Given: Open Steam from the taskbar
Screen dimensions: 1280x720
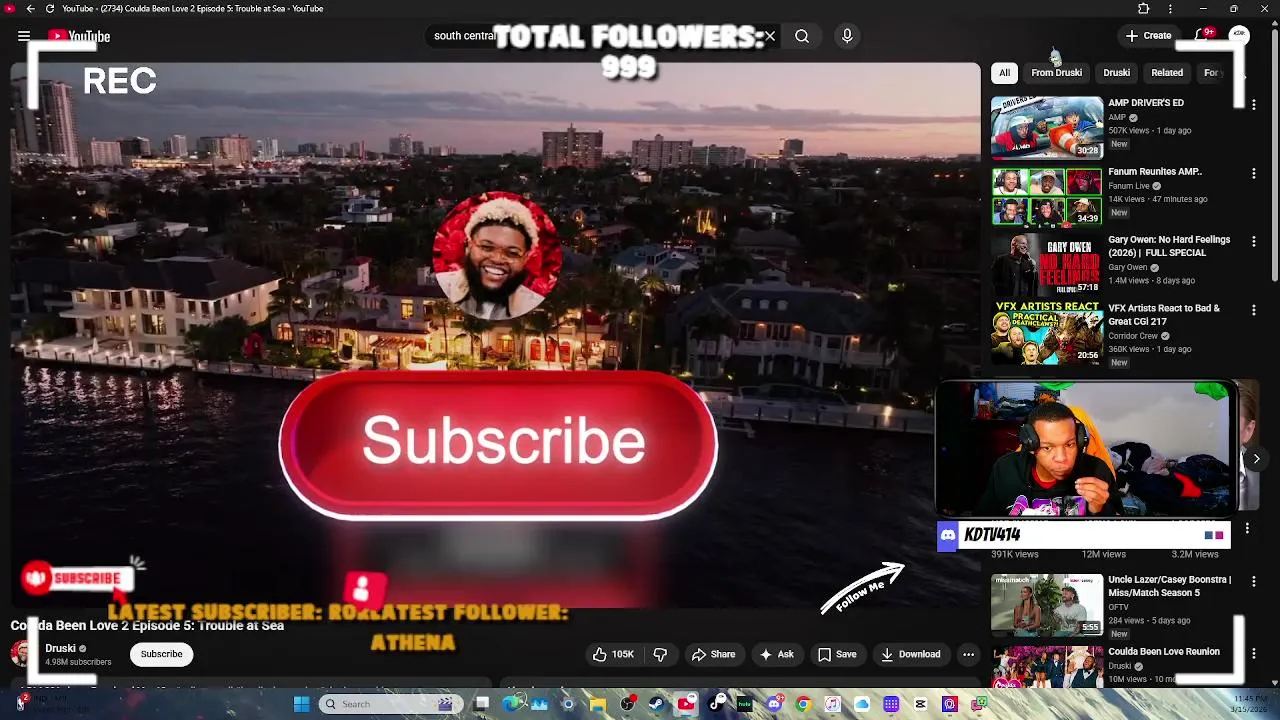Looking at the screenshot, I should [657, 704].
